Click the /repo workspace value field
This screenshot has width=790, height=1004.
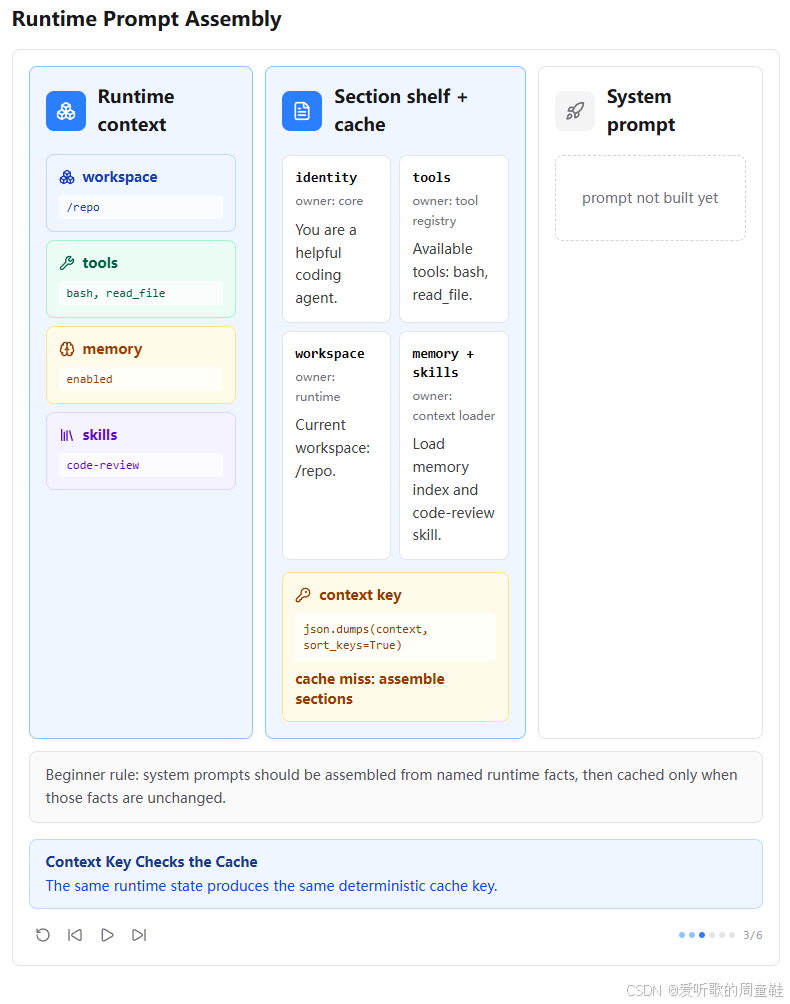pyautogui.click(x=141, y=207)
